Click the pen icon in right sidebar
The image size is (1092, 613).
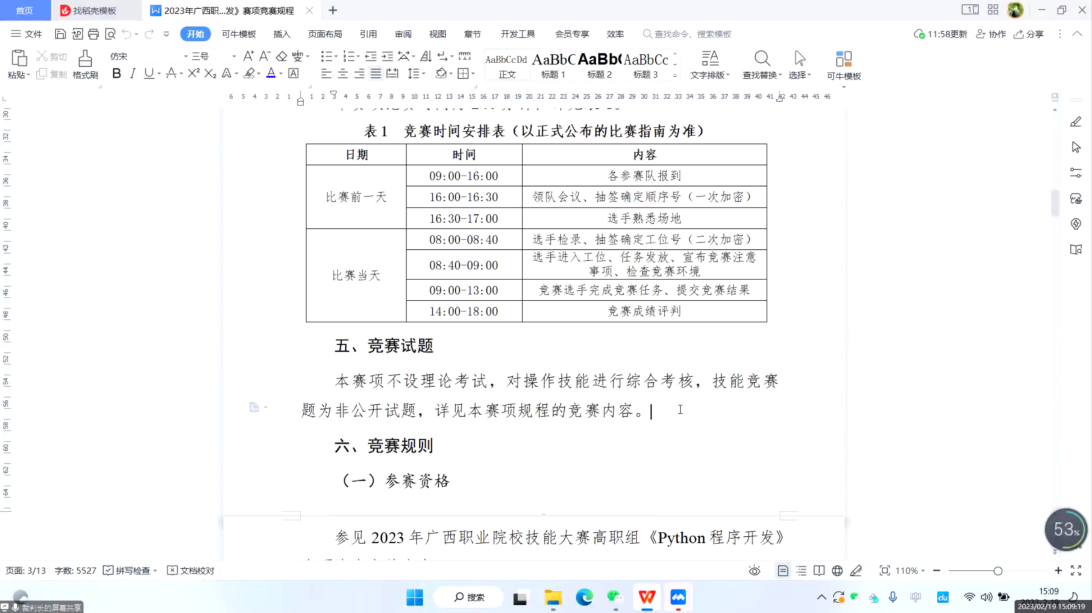tap(1076, 122)
